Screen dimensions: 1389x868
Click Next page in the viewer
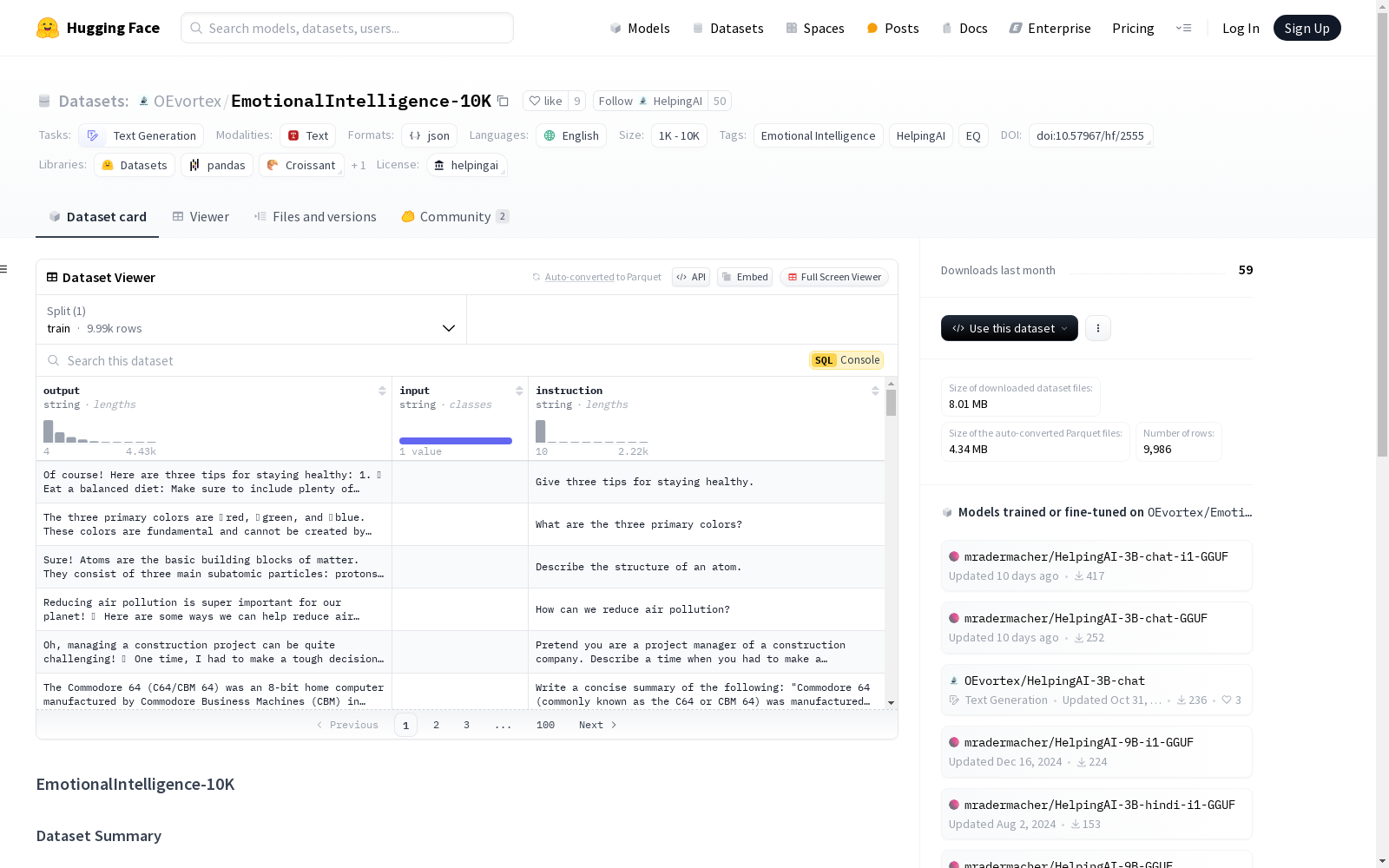pos(597,725)
